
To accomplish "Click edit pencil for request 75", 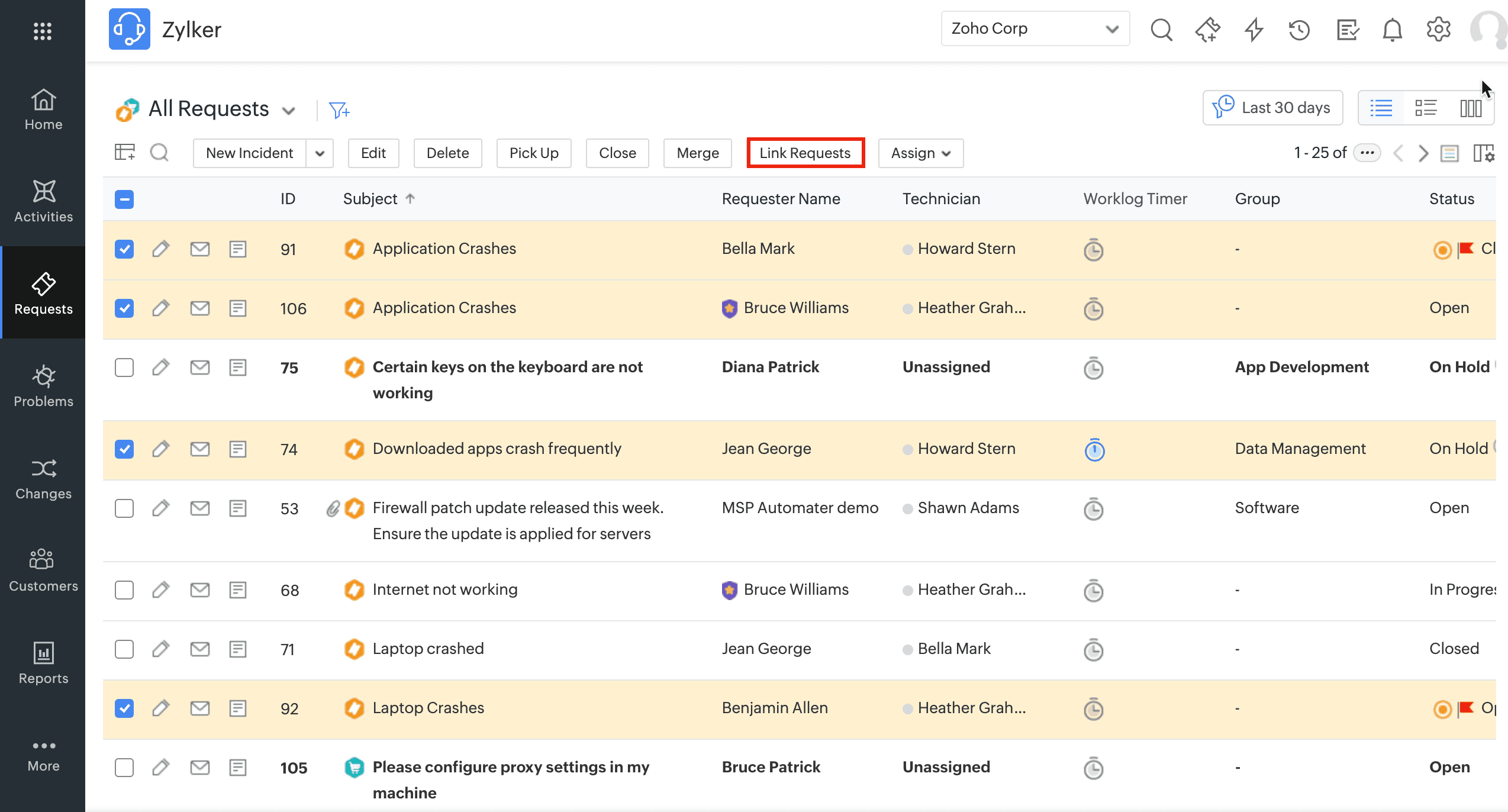I will coord(160,368).
